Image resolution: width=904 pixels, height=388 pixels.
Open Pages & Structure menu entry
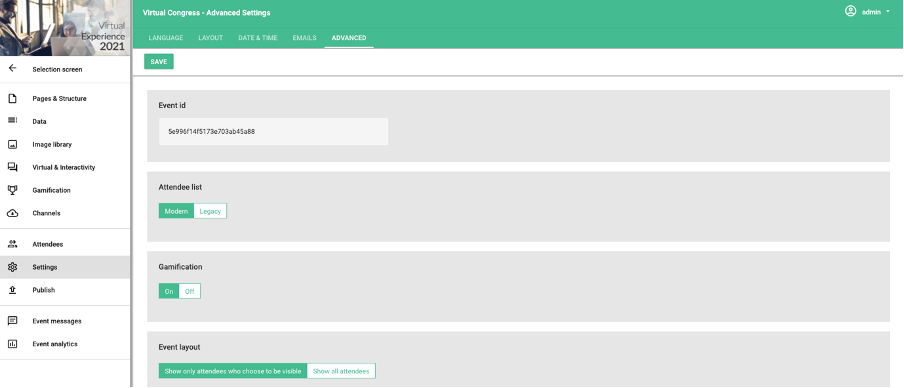click(59, 99)
